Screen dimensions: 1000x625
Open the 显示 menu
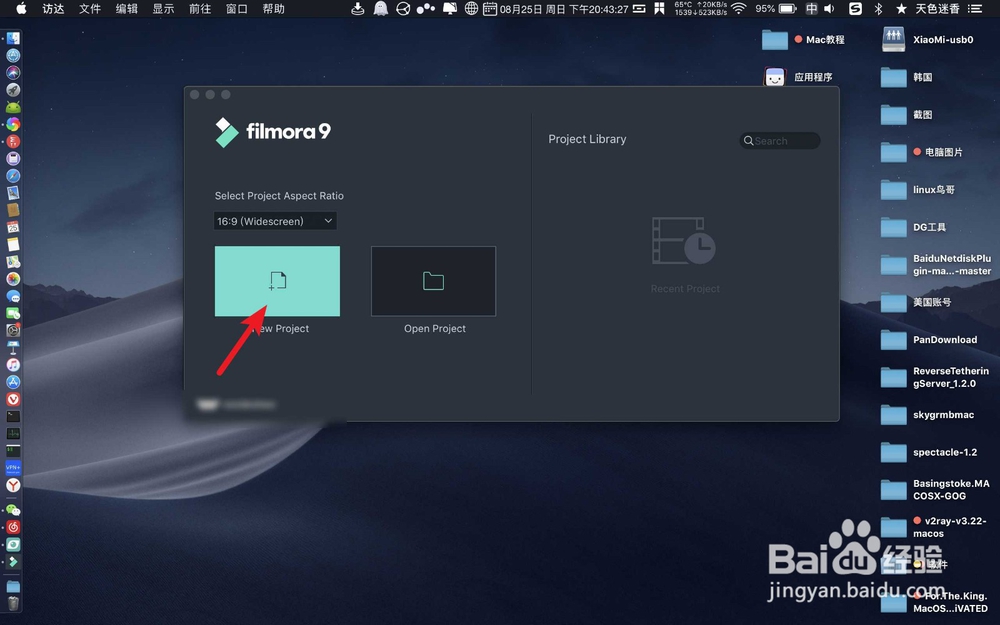(163, 8)
